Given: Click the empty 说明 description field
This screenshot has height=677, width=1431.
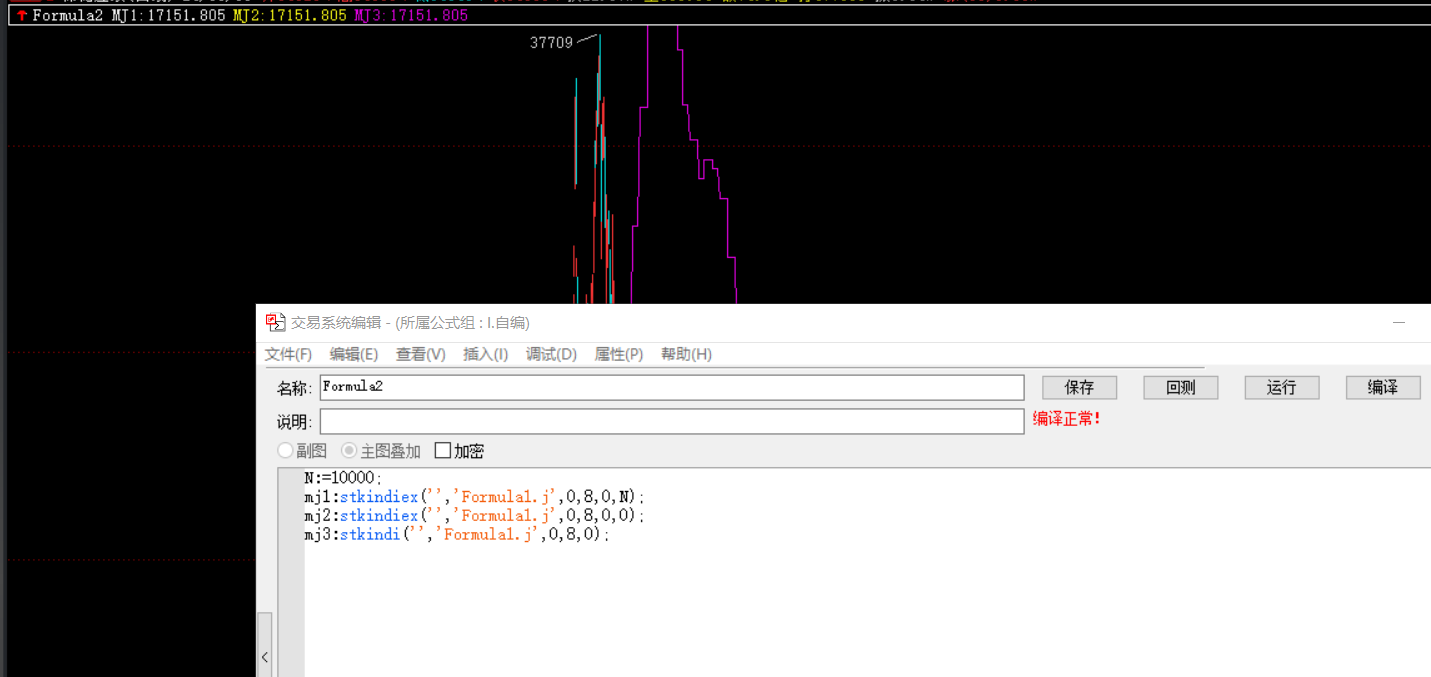Looking at the screenshot, I should (672, 421).
